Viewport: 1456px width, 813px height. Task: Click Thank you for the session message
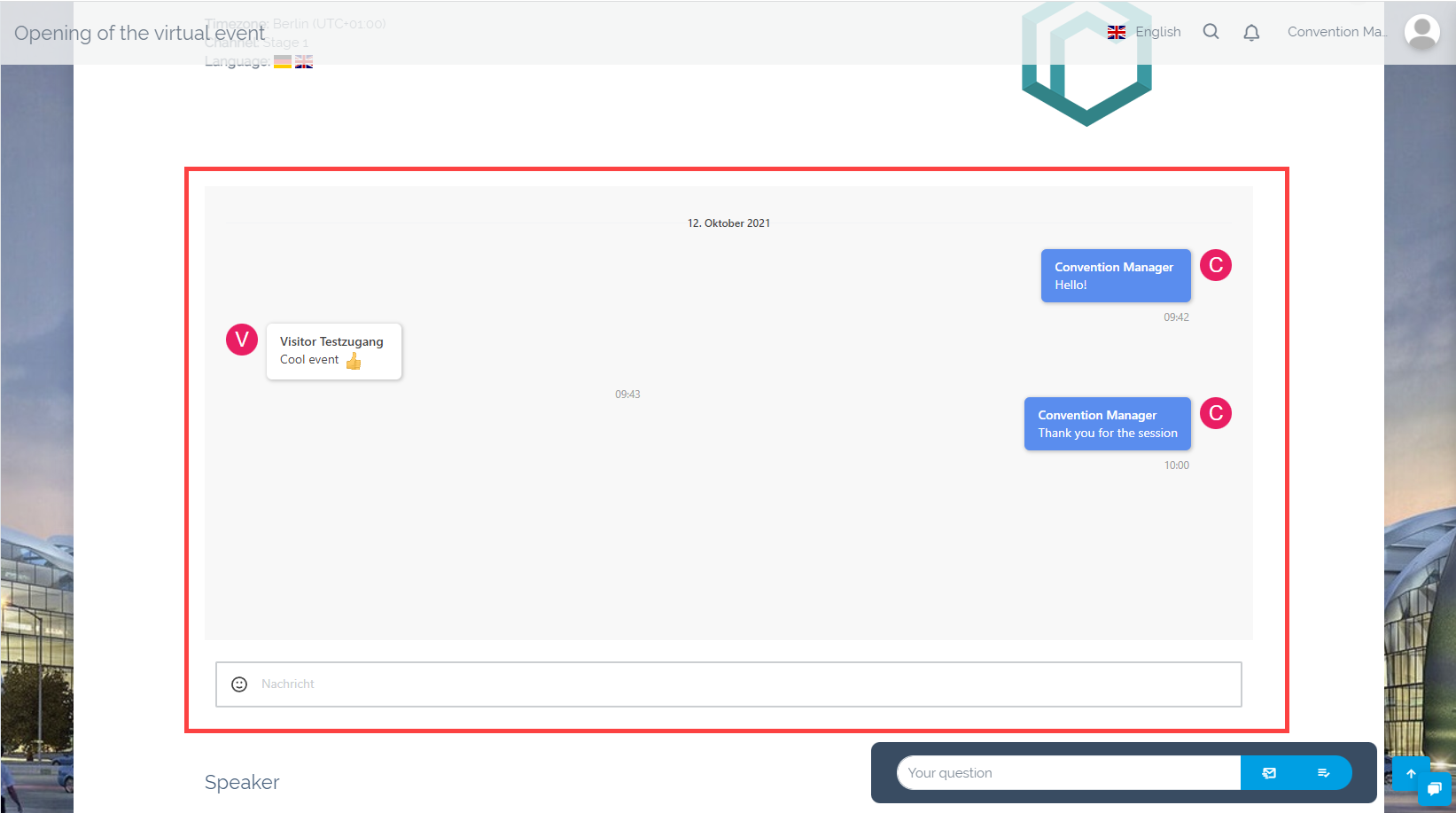point(1108,424)
